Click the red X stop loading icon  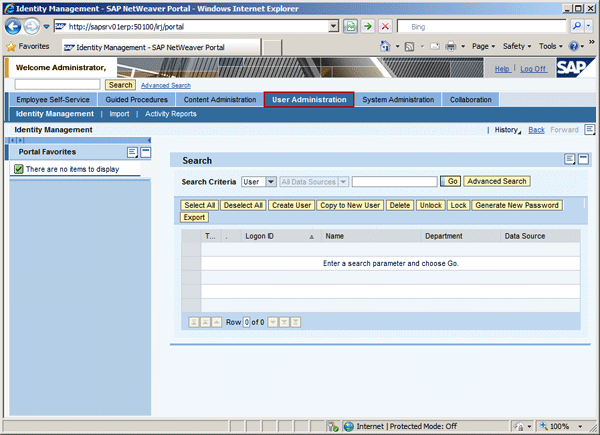click(385, 26)
